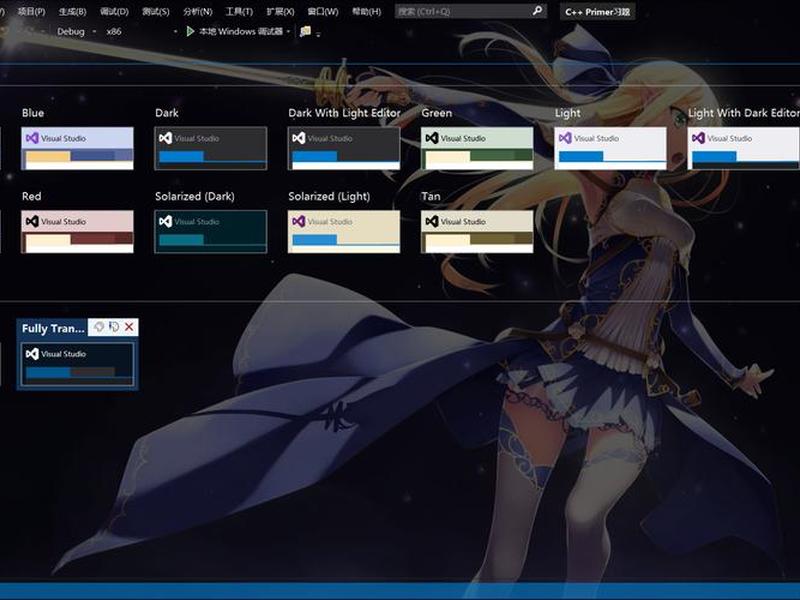The height and width of the screenshot is (600, 800).
Task: Open the 帮助(H) menu
Action: [x=366, y=11]
